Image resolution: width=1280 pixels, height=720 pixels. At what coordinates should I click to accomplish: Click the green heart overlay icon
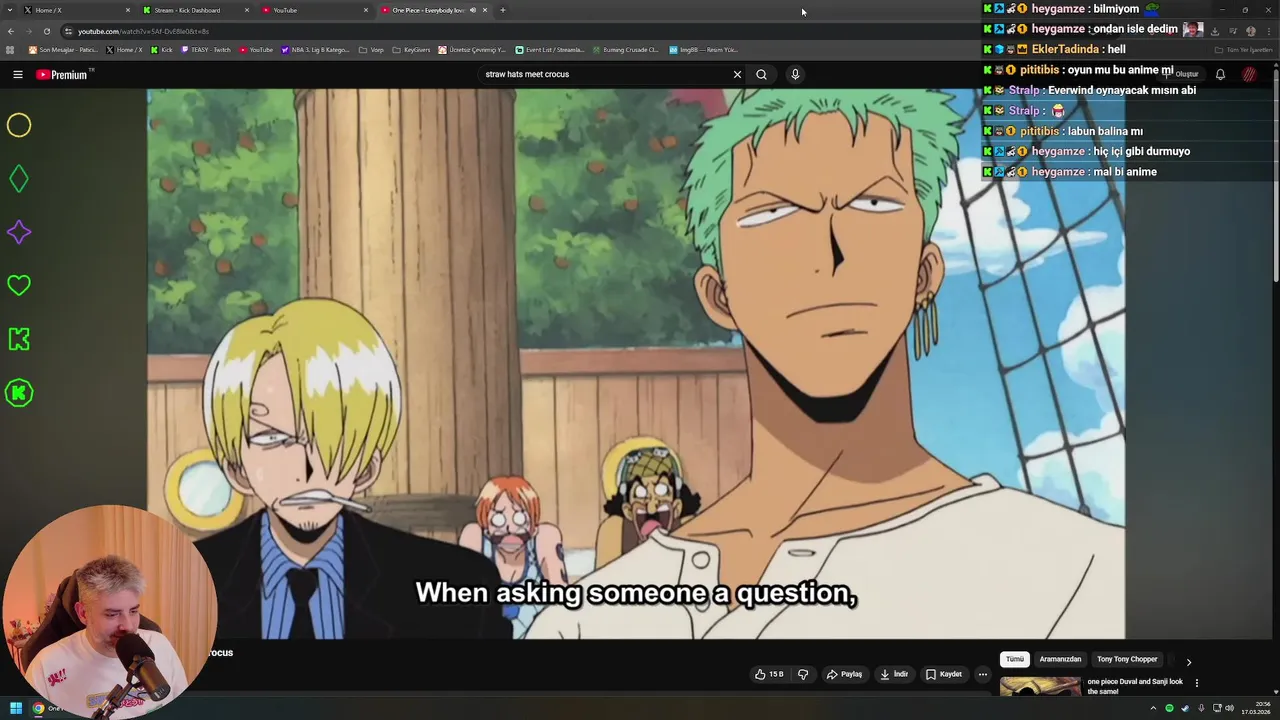19,285
